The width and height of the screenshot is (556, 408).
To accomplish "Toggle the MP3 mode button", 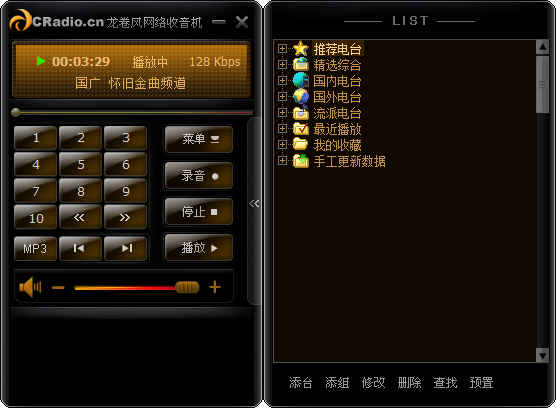I will (35, 248).
